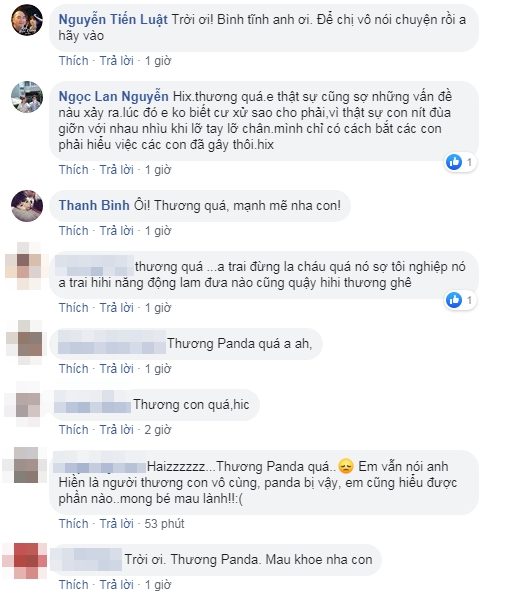510x602 pixels.
Task: Like Nguyễn Tiến Luật's comment with Thích
Action: (x=73, y=61)
